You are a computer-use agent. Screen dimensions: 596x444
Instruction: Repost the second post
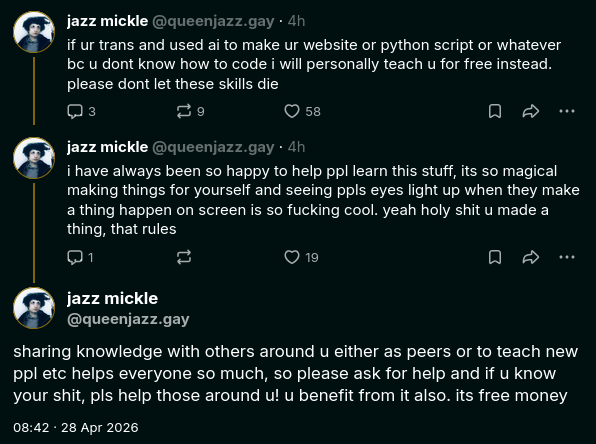184,257
